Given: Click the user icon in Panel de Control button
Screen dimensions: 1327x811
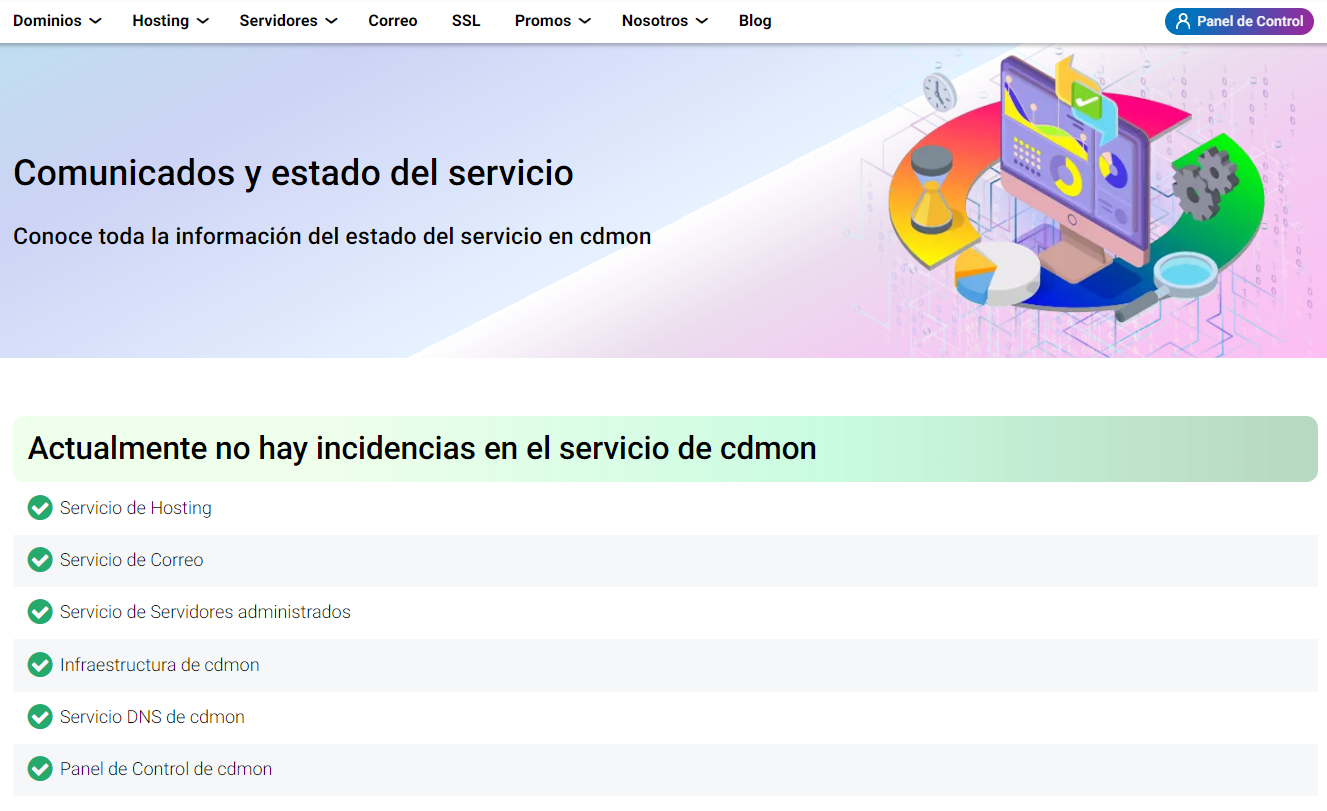Looking at the screenshot, I should coord(1183,21).
